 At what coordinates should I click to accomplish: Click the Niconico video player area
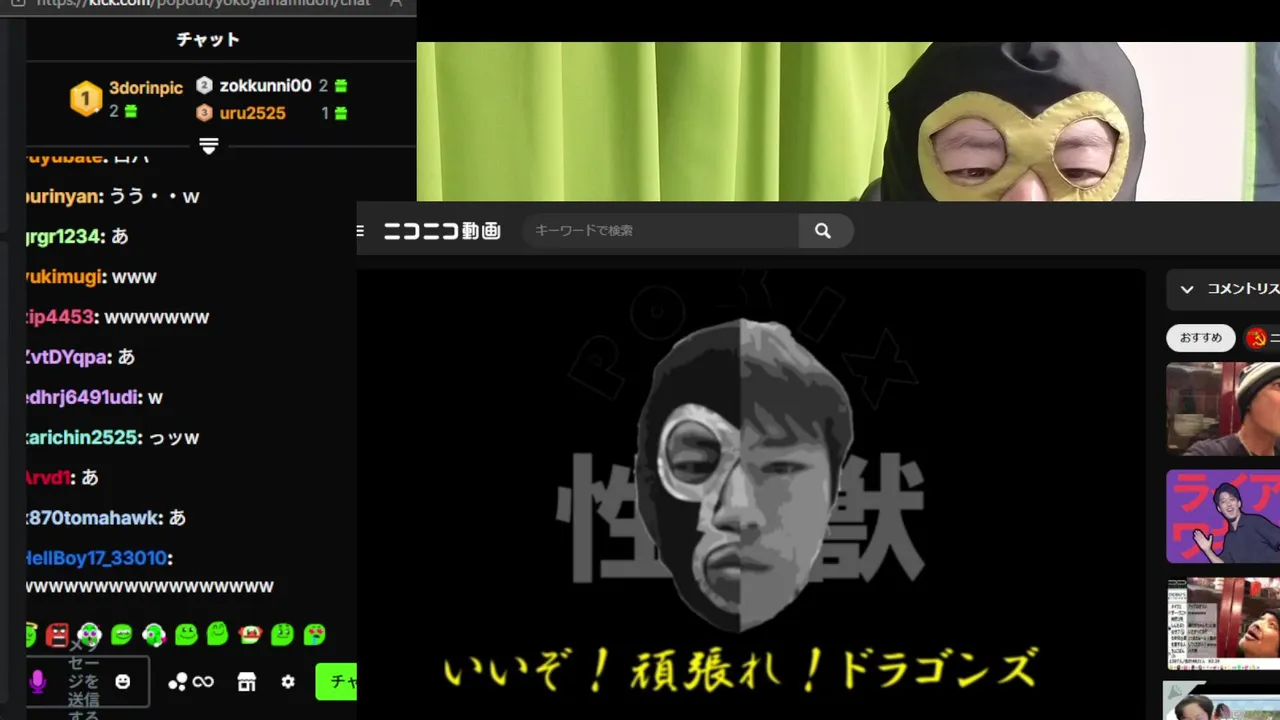tap(751, 494)
